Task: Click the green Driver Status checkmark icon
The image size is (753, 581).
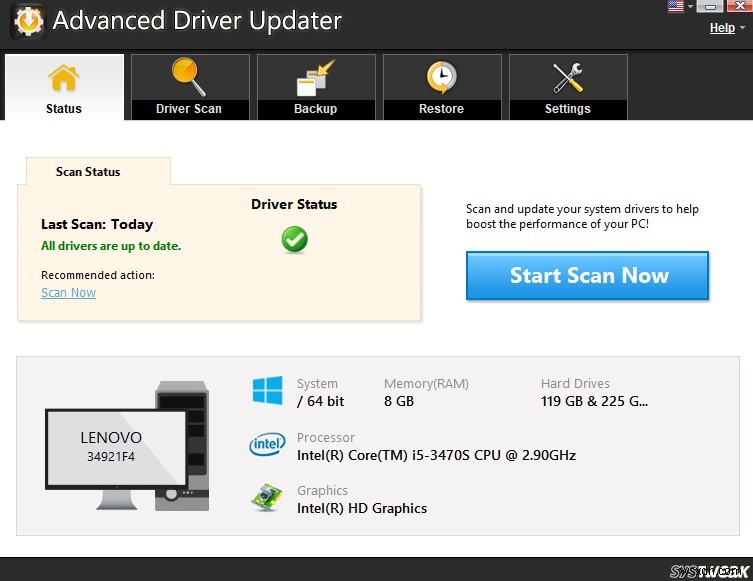Action: click(x=294, y=240)
